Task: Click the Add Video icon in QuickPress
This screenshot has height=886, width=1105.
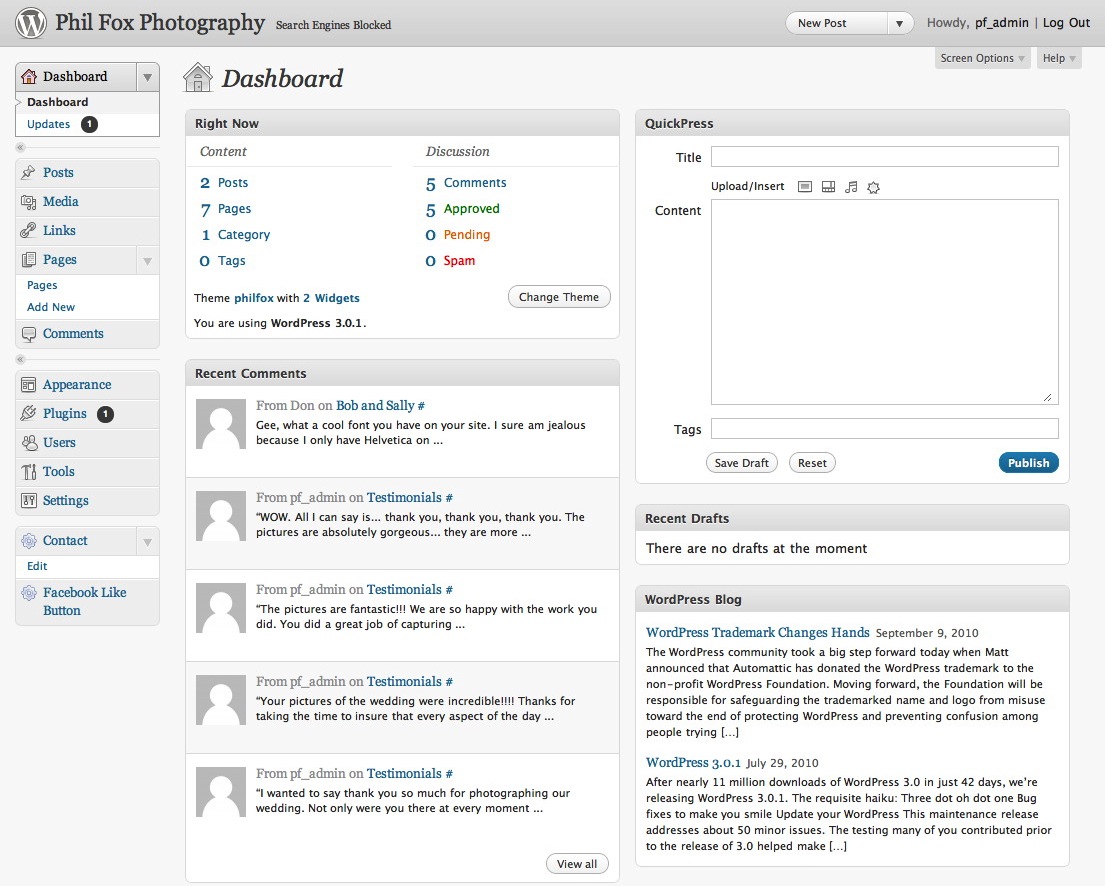Action: tap(829, 187)
